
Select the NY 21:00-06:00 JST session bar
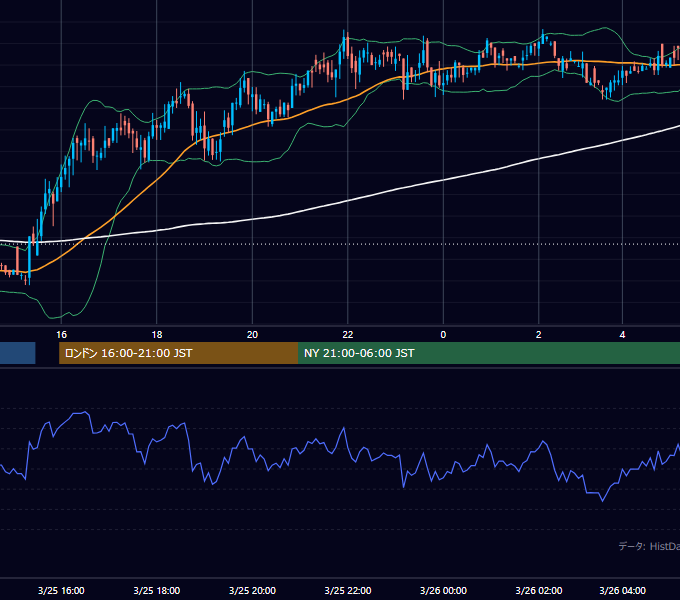pos(489,353)
